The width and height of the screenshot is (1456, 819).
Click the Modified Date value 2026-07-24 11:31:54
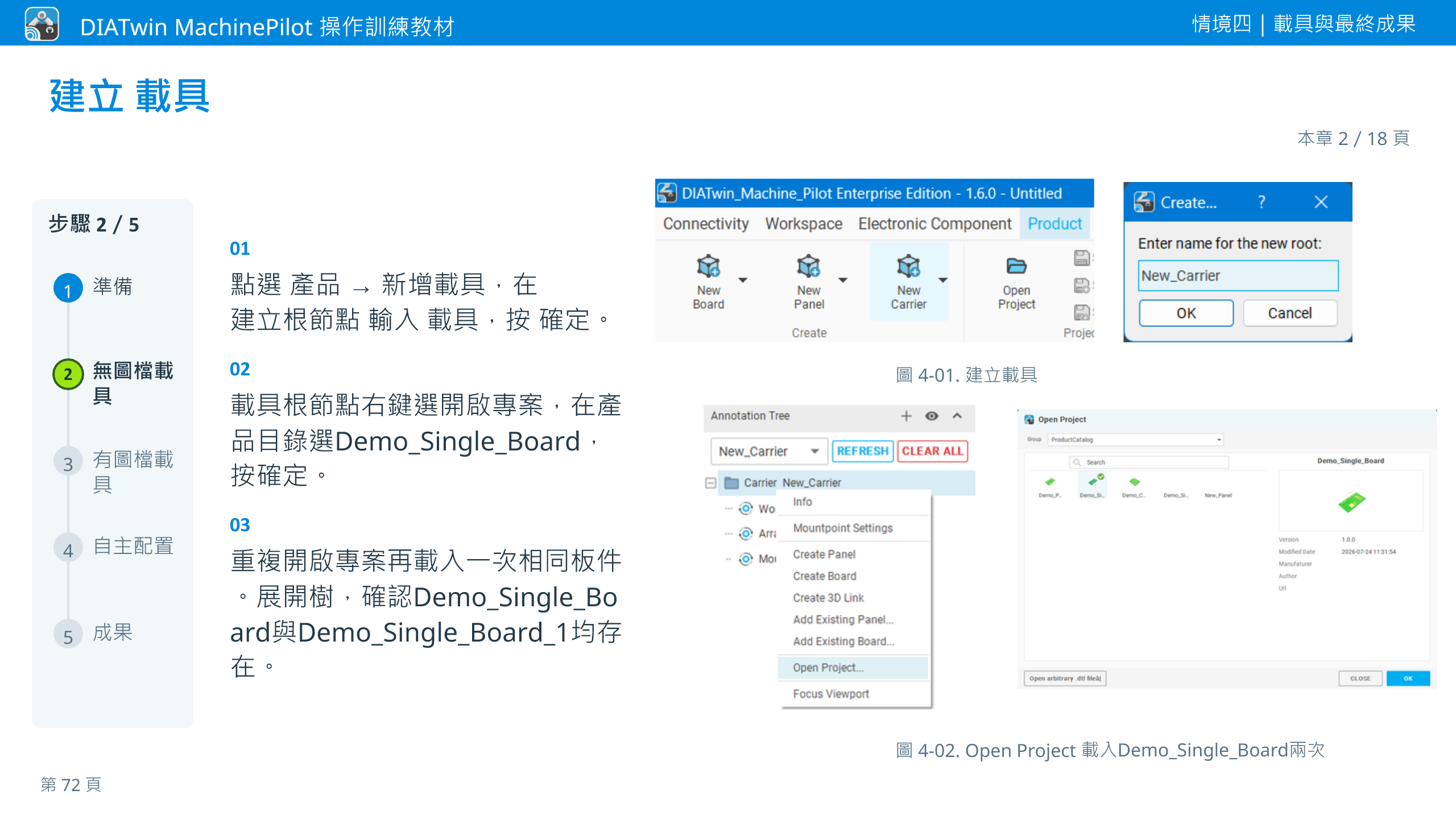[x=1368, y=552]
